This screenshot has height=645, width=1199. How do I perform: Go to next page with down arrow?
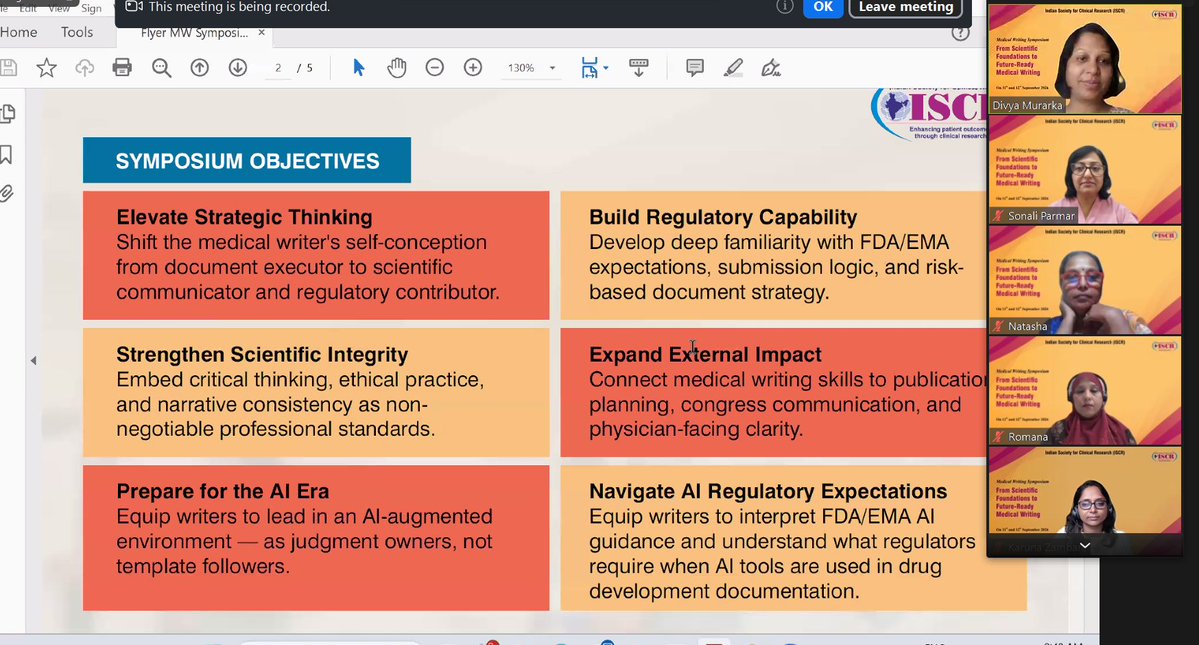tap(238, 68)
